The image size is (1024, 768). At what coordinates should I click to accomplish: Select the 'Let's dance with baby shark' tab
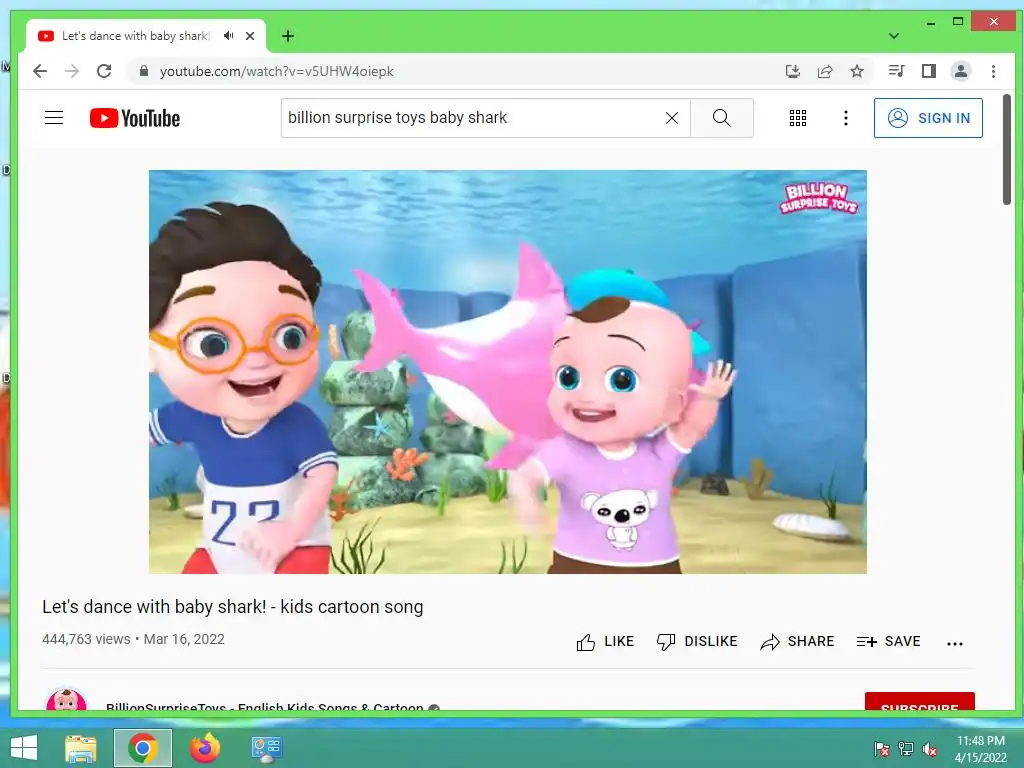point(135,36)
